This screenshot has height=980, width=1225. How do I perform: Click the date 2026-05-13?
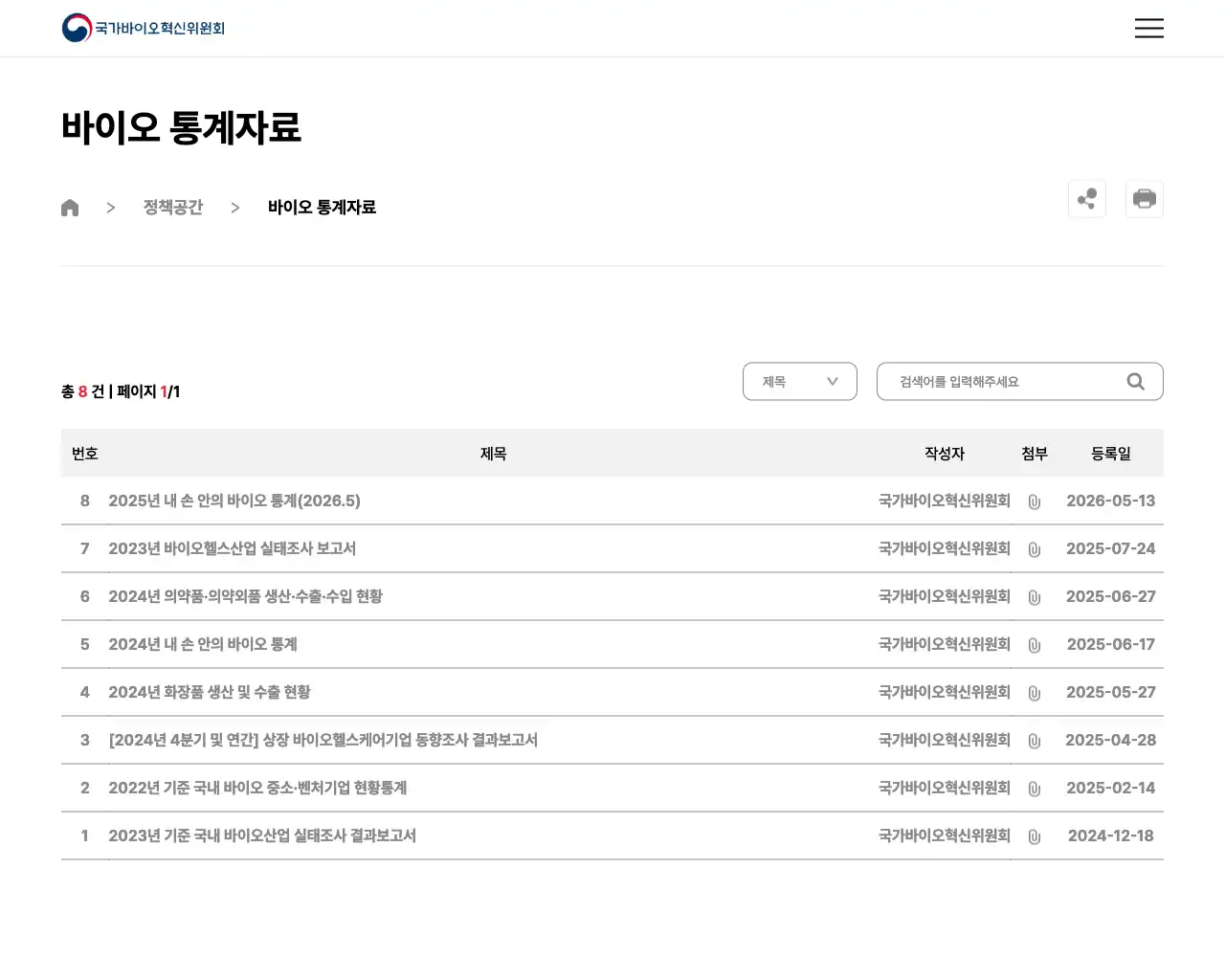tap(1111, 501)
